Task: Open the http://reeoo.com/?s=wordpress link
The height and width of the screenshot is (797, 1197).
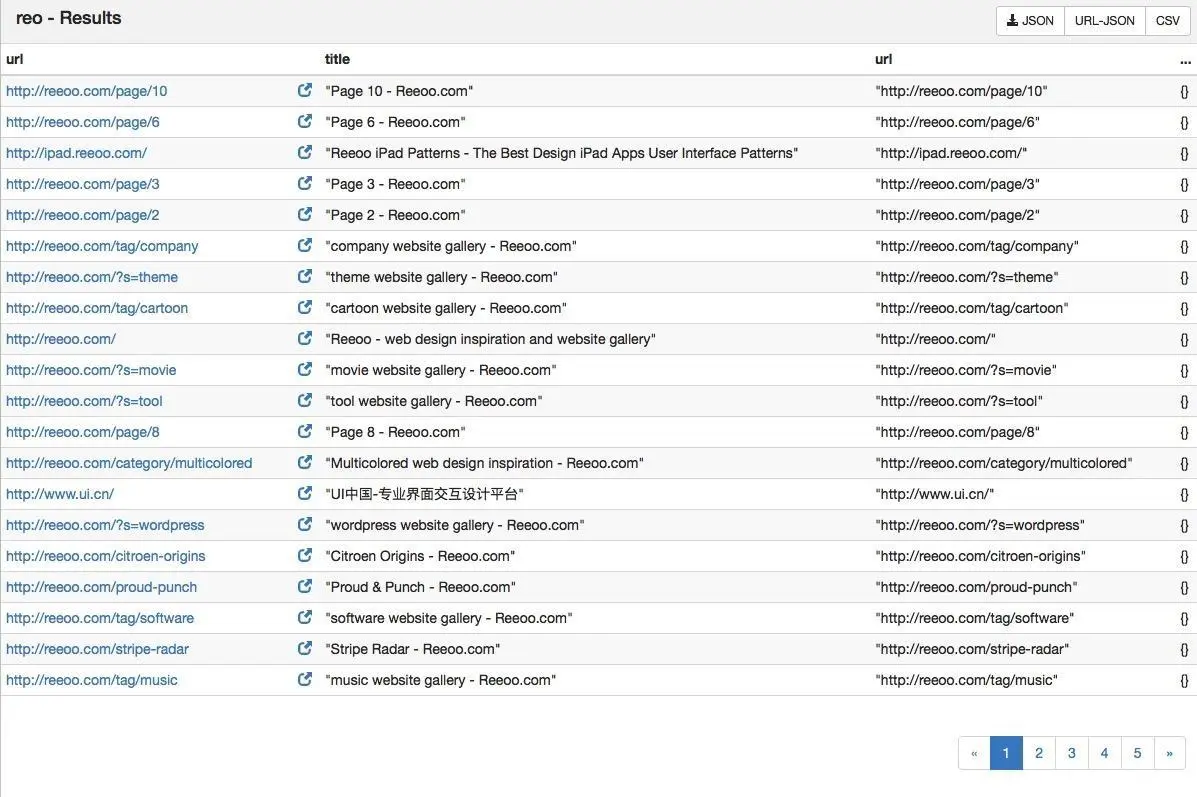Action: 105,525
